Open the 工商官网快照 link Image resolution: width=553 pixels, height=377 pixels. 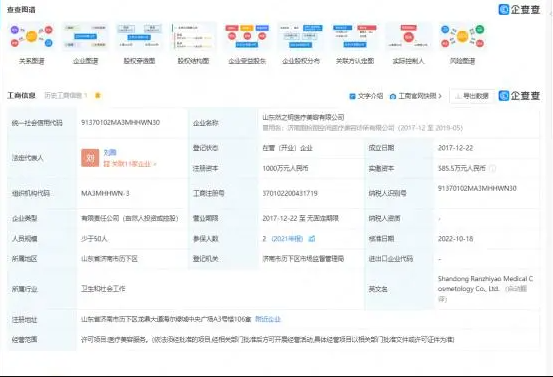click(x=420, y=96)
